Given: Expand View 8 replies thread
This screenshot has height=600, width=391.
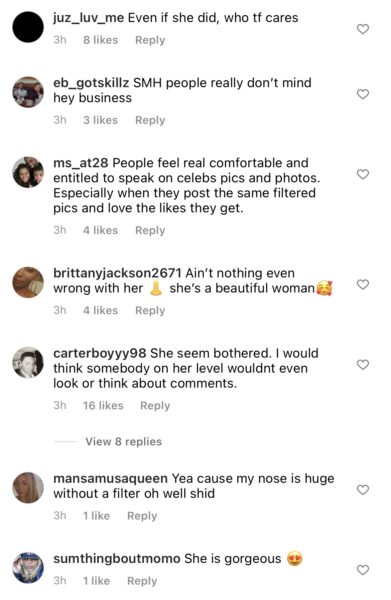Looking at the screenshot, I should click(124, 442).
